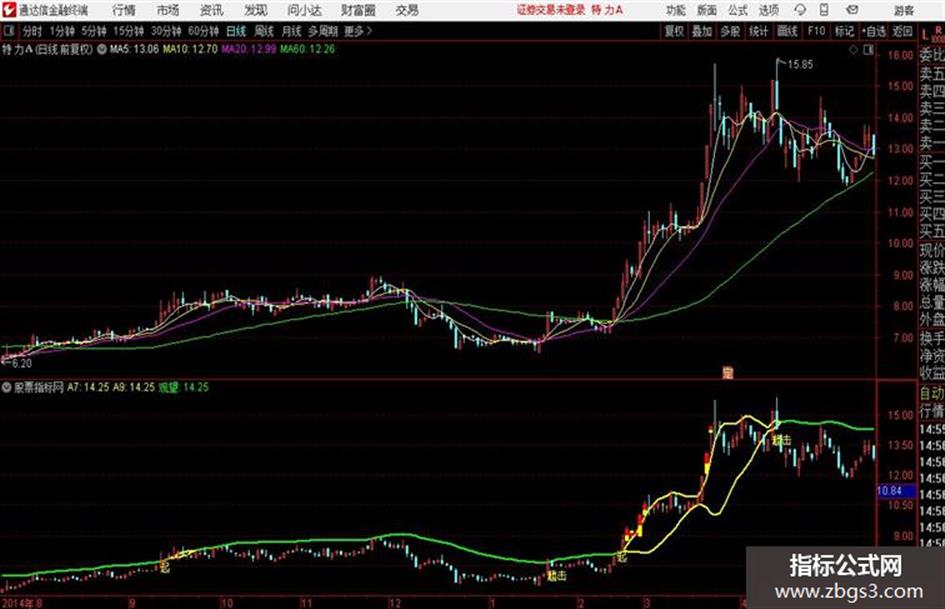Click the 换手 row in quote panel
945x609 pixels.
coord(932,337)
